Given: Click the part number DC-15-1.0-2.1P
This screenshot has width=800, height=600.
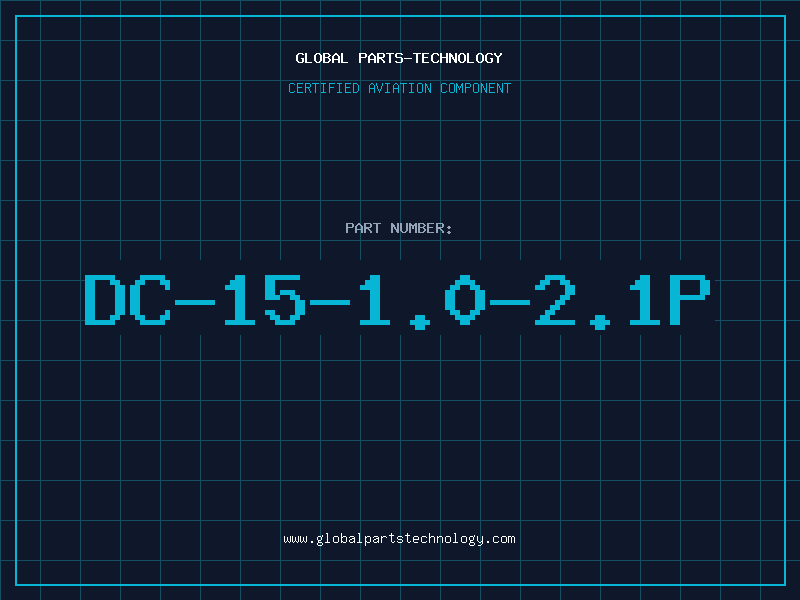Looking at the screenshot, I should [x=397, y=301].
